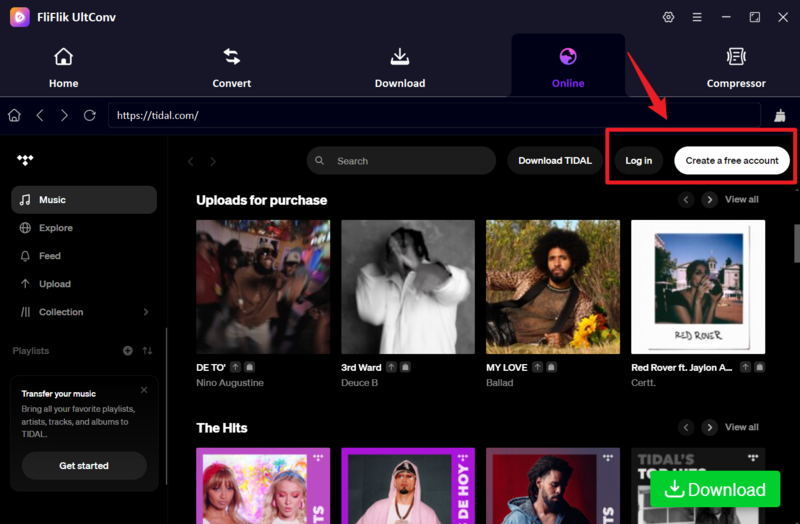
Task: Reload the tidal.com page
Action: pyautogui.click(x=90, y=115)
